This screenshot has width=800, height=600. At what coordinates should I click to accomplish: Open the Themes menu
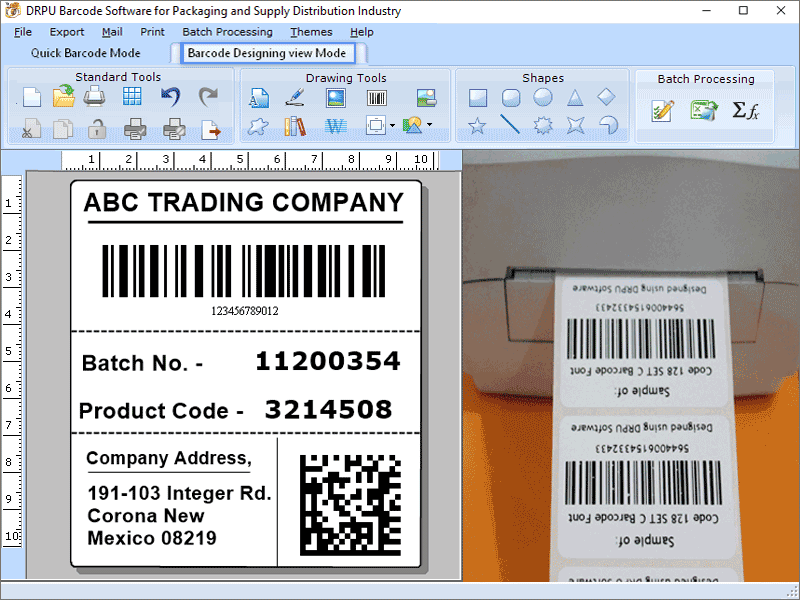point(311,31)
